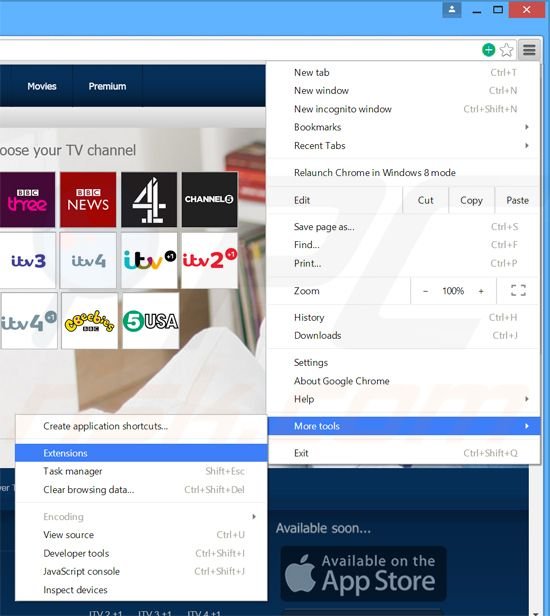The image size is (550, 616).
Task: Click About Google Chrome
Action: tap(405, 381)
